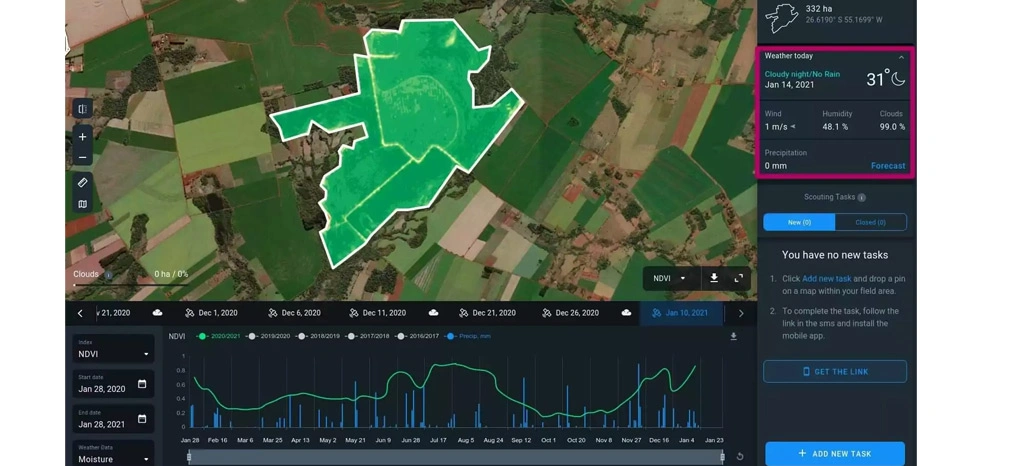Reset the chart range with the undo icon
The width and height of the screenshot is (1026, 466).
click(x=740, y=457)
